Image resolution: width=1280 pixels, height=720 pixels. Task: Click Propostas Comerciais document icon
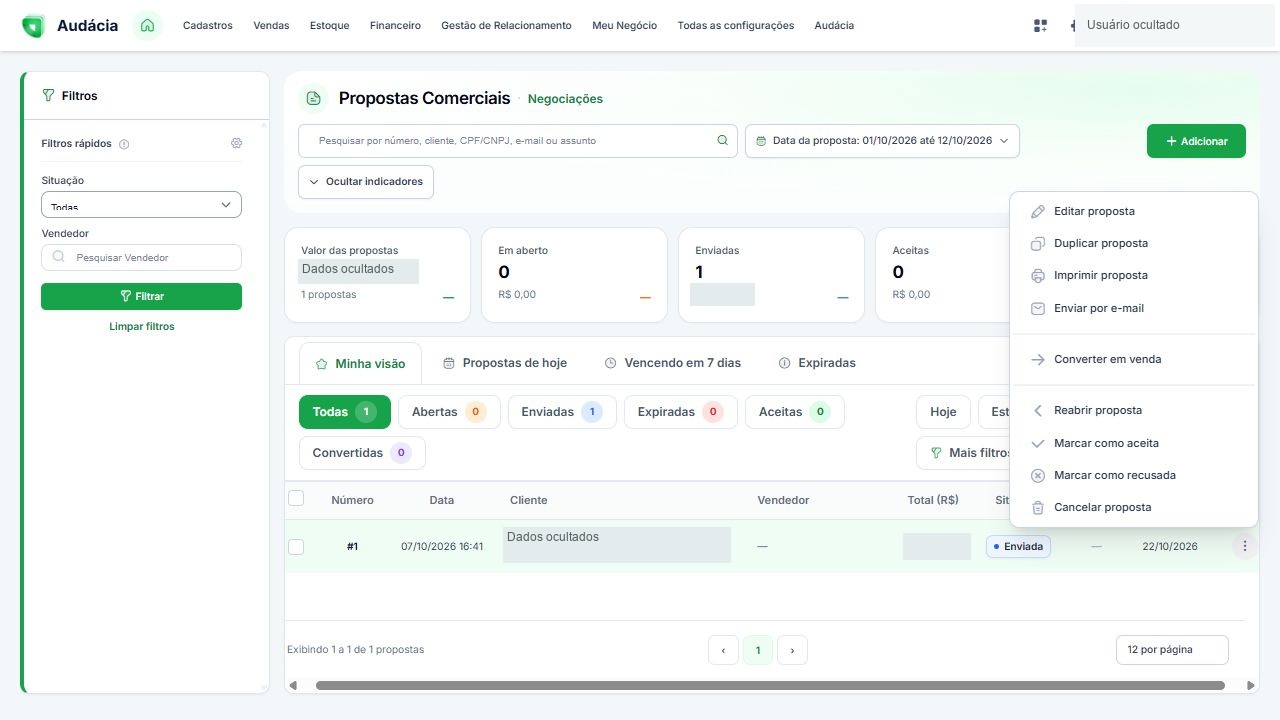click(314, 98)
